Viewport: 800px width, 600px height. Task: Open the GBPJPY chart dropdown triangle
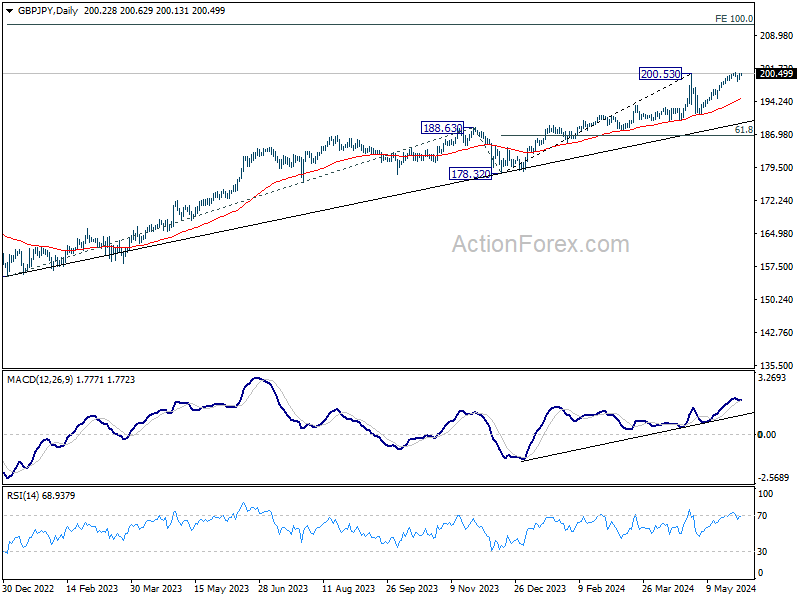(x=9, y=11)
